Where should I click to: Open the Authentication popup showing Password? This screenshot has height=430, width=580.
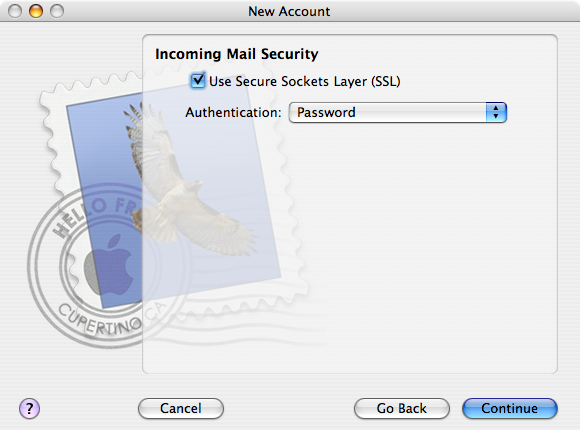click(x=398, y=112)
